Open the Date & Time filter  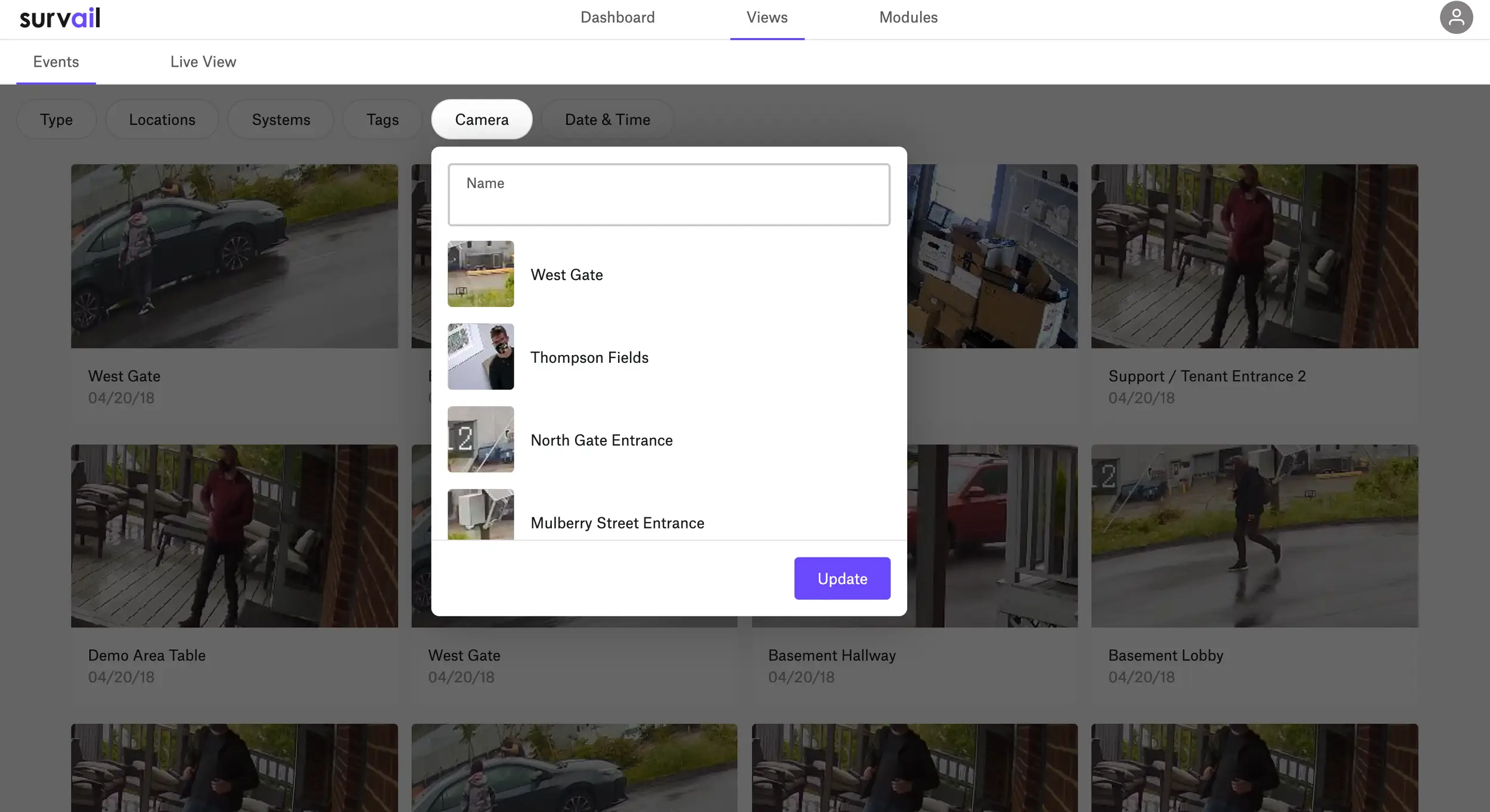[607, 120]
